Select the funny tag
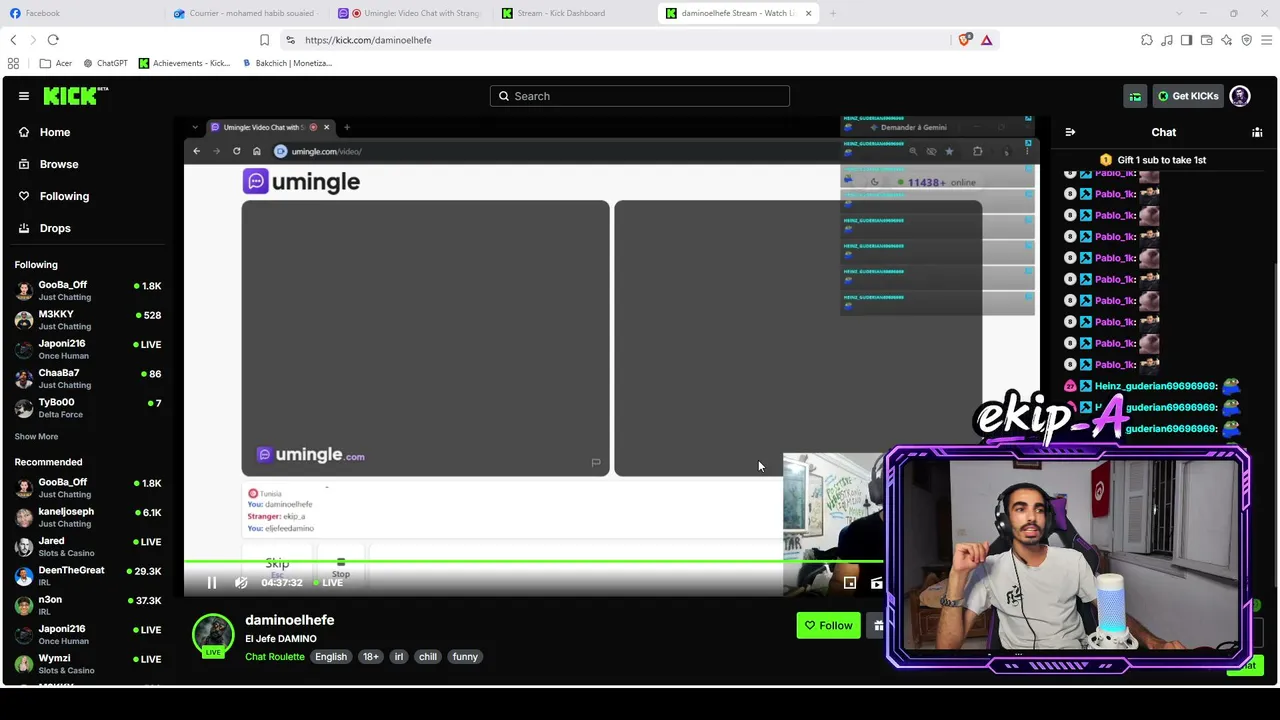 [x=465, y=657]
